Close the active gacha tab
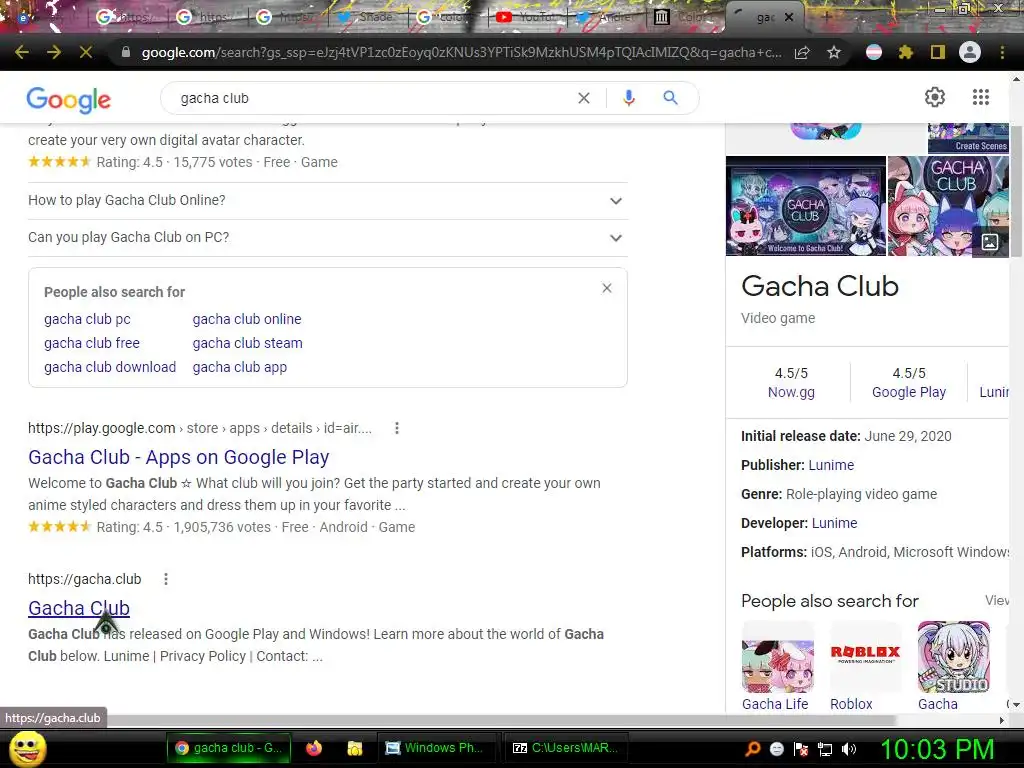 pyautogui.click(x=789, y=18)
